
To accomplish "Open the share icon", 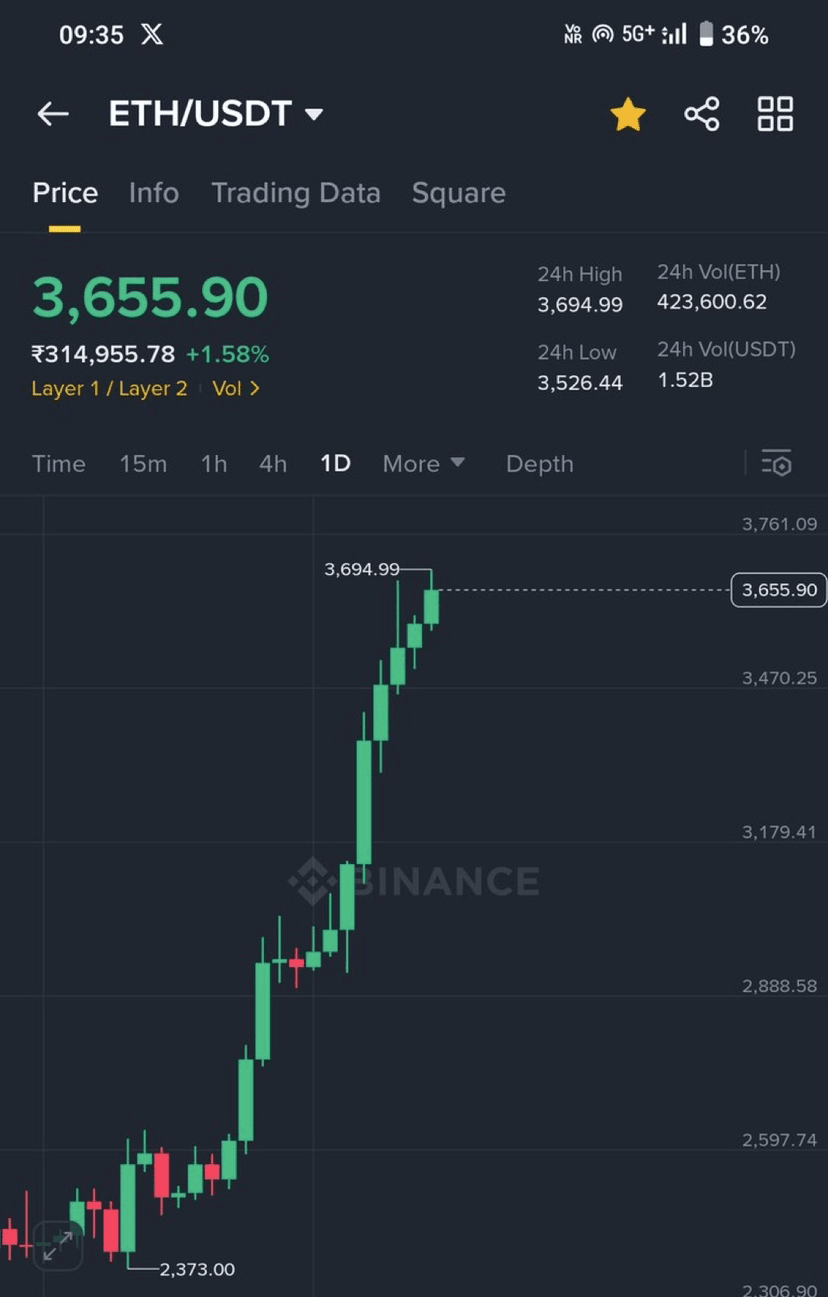I will [702, 114].
